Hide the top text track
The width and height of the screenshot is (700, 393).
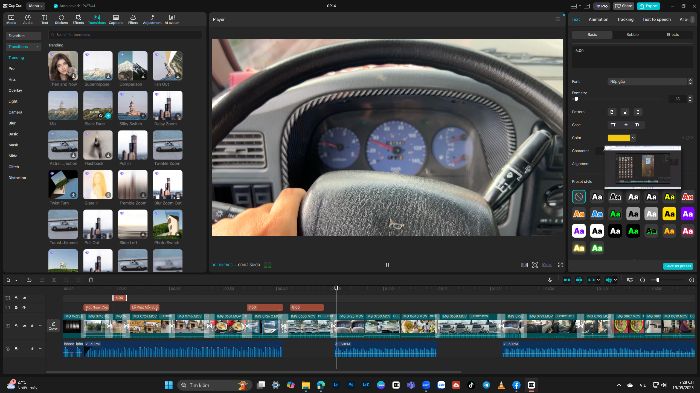point(24,297)
